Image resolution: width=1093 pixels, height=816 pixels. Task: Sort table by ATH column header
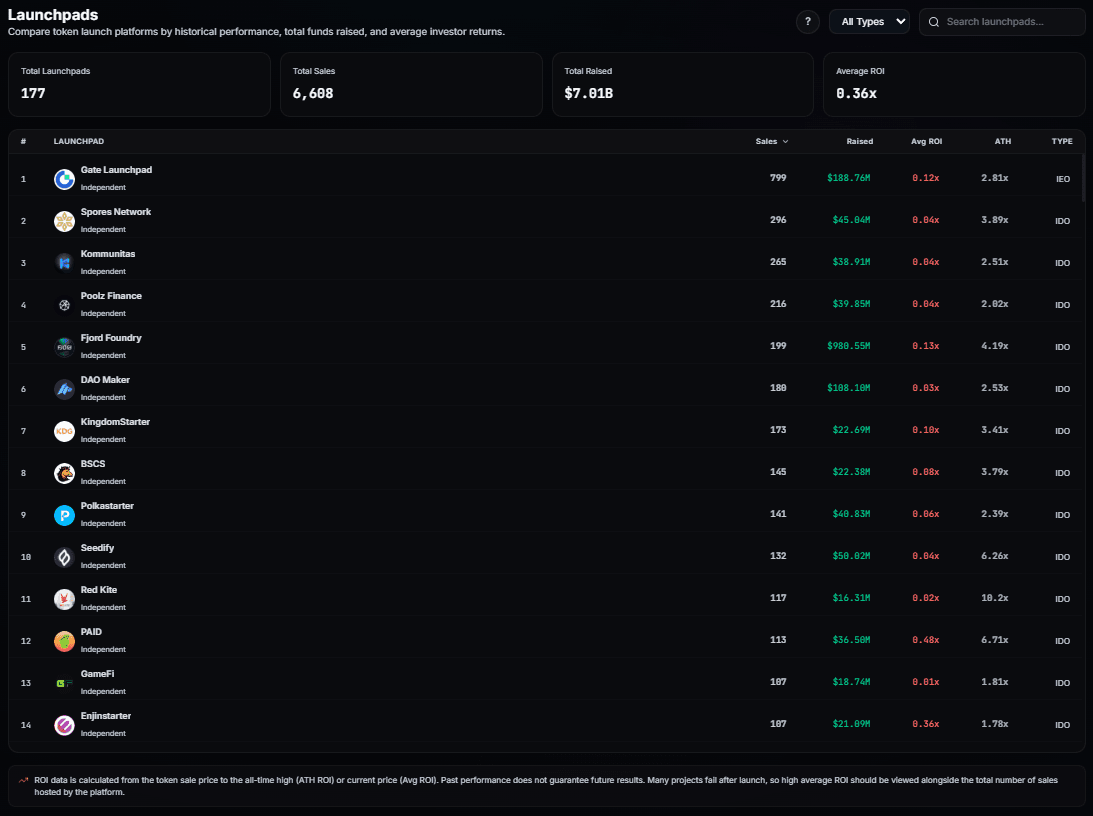[x=1002, y=141]
